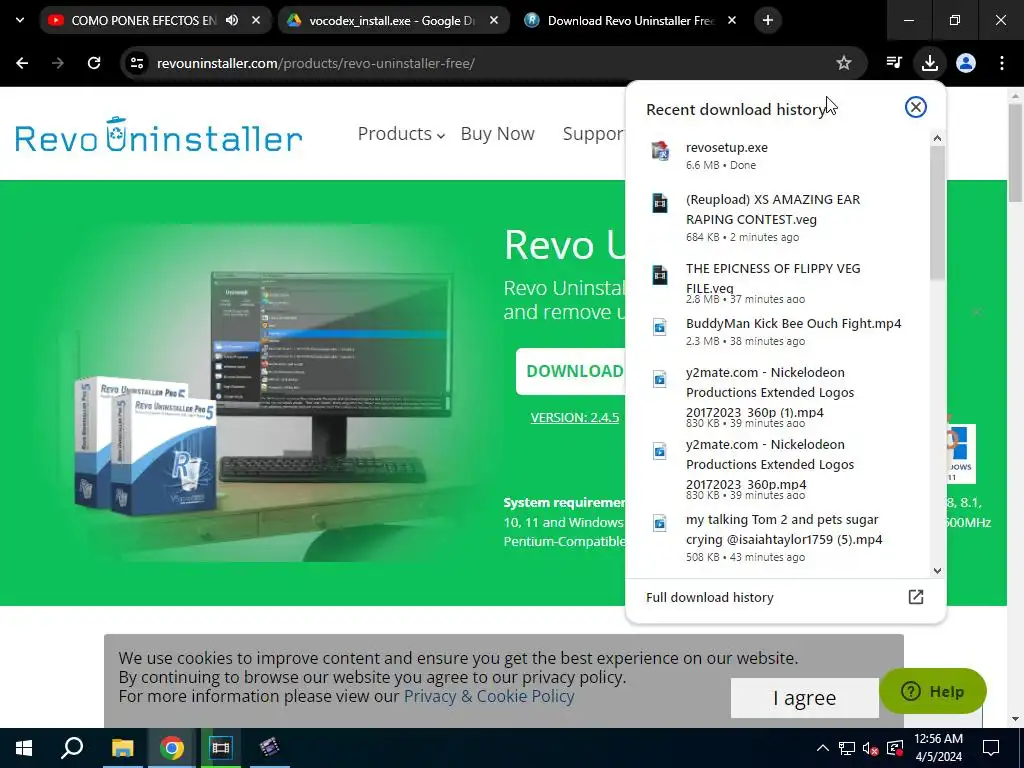
Task: Bookmark this page with the star icon
Action: tap(843, 63)
